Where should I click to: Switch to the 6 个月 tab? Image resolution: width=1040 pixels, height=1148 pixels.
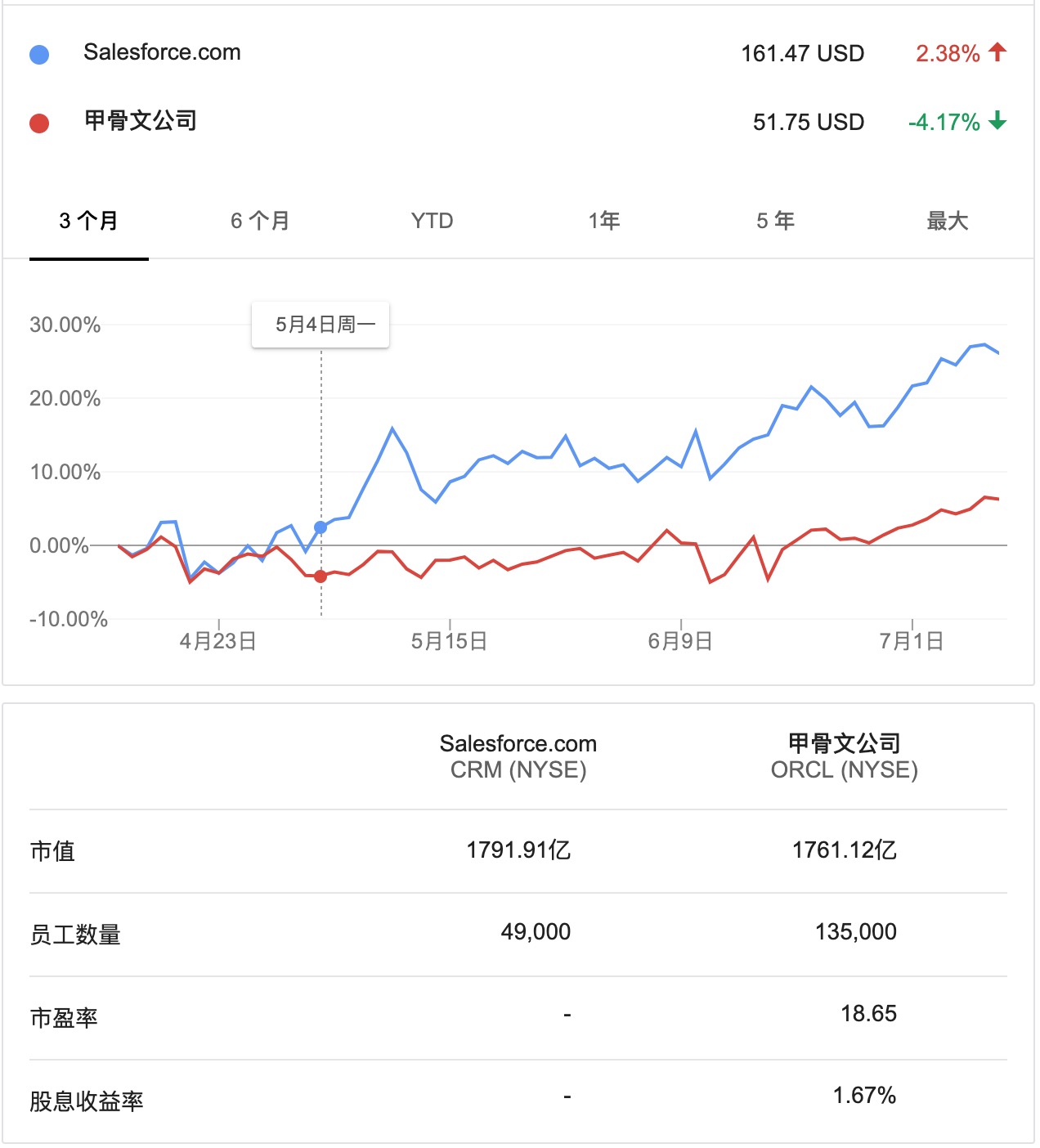point(260,221)
